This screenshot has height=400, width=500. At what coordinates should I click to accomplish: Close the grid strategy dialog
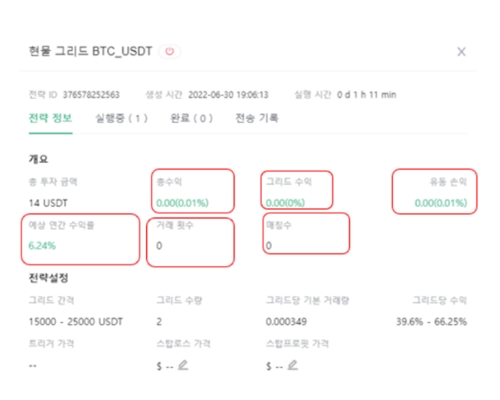[461, 52]
